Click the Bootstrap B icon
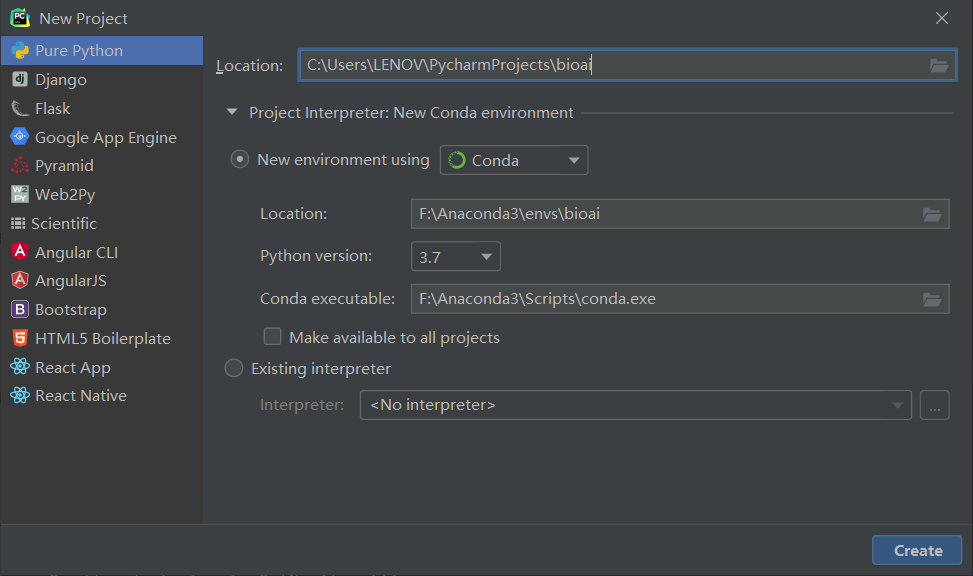This screenshot has height=576, width=973. 20,309
